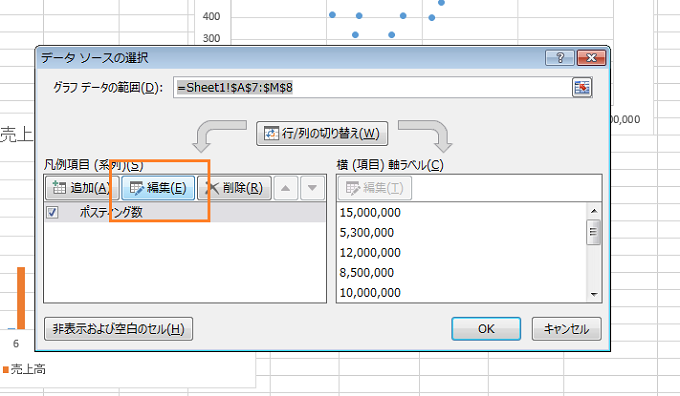The image size is (680, 396).
Task: Select the ポスティング数 series row
Action: pyautogui.click(x=185, y=213)
